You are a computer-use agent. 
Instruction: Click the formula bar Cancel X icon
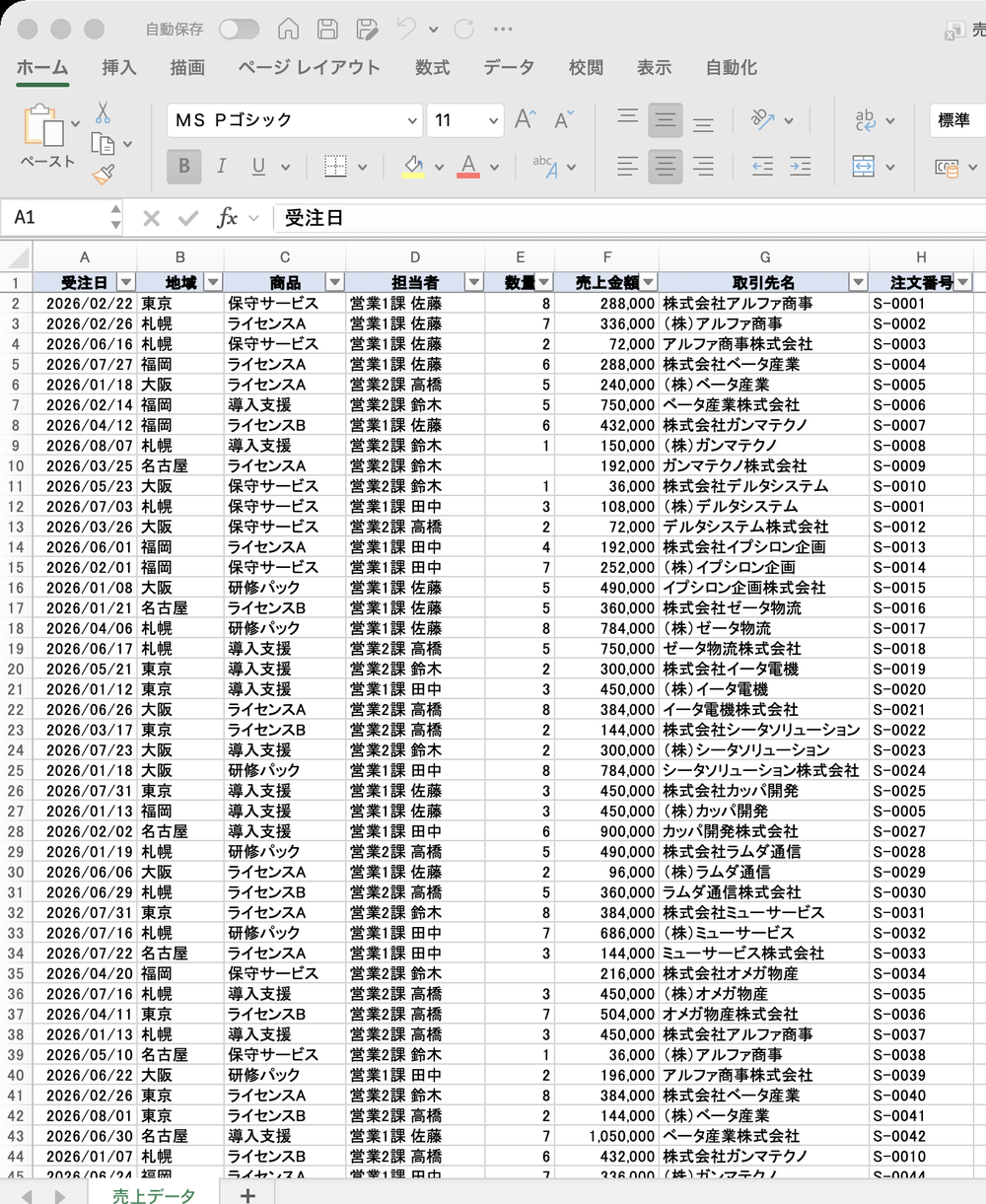click(x=151, y=218)
